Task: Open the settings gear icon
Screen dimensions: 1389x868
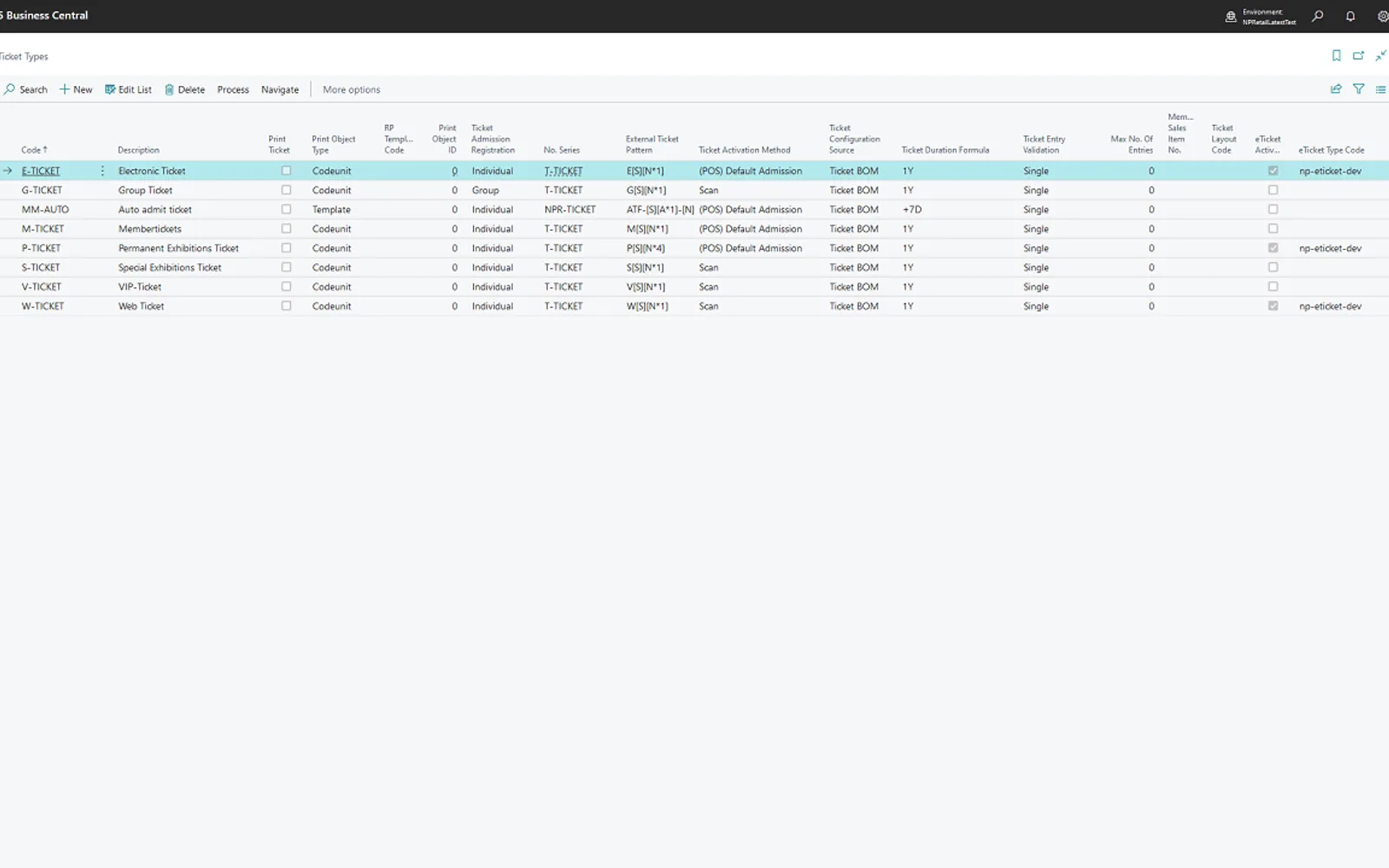Action: 1382,16
